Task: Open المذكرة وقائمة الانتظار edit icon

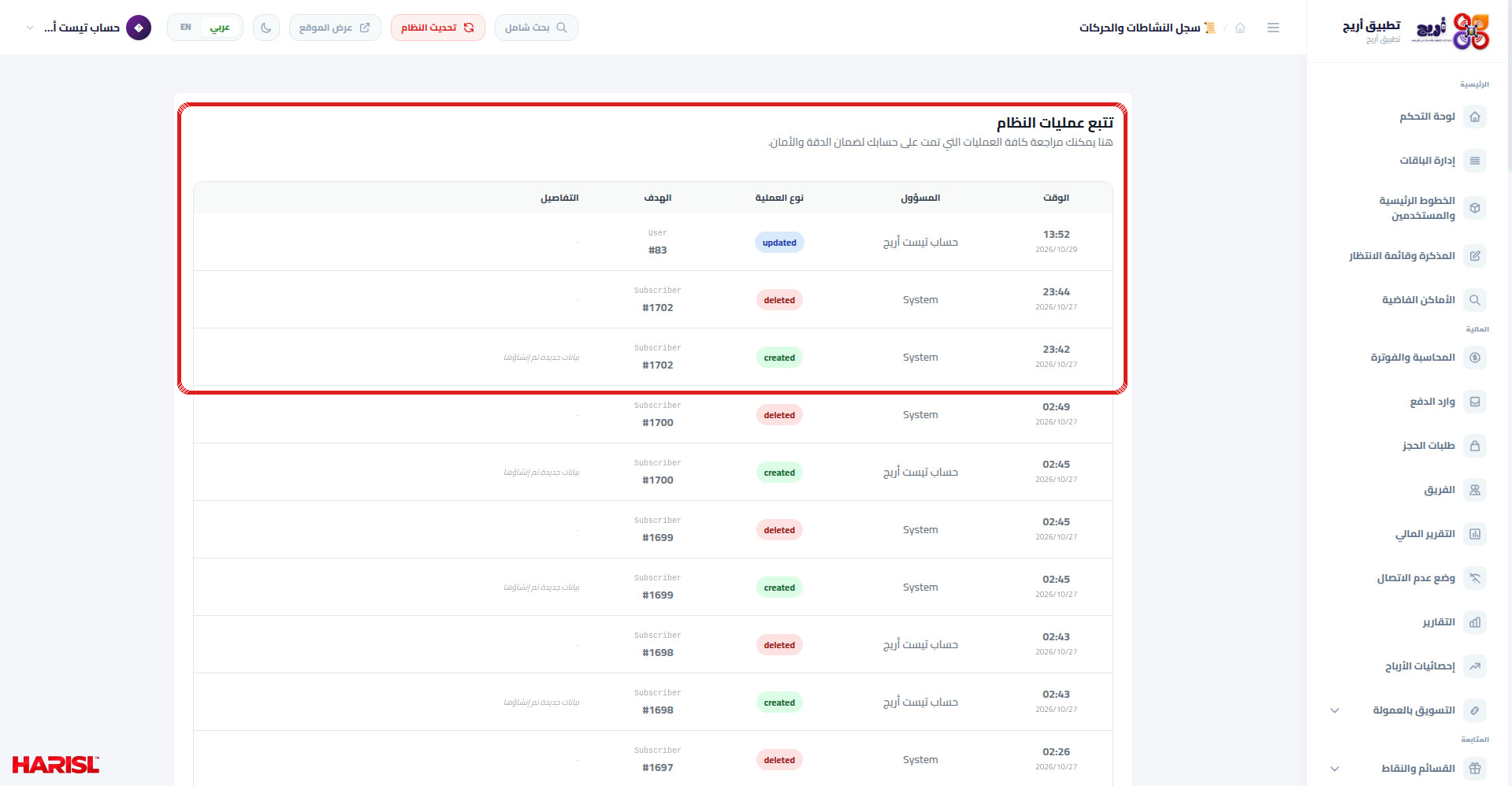Action: click(1474, 256)
